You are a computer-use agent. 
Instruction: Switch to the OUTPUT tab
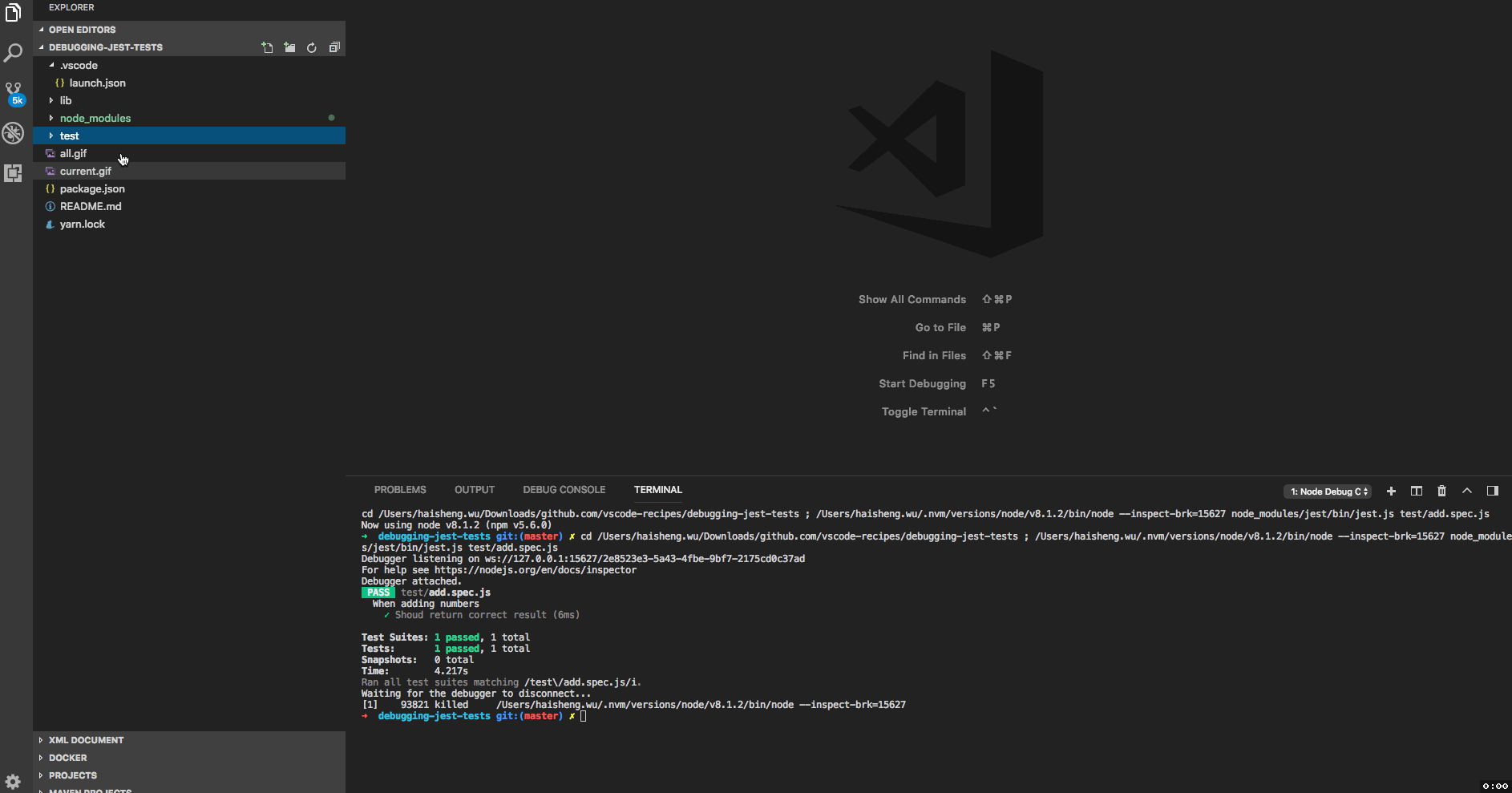pos(475,490)
